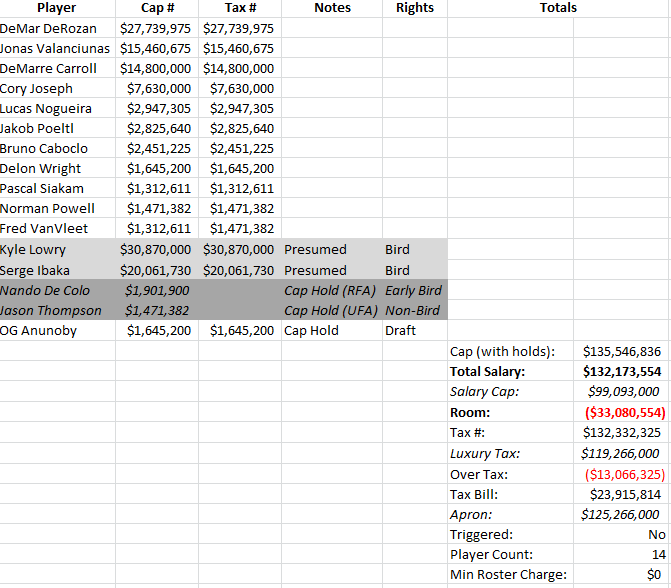
Task: Click the Player column header cell
Action: coord(57,8)
